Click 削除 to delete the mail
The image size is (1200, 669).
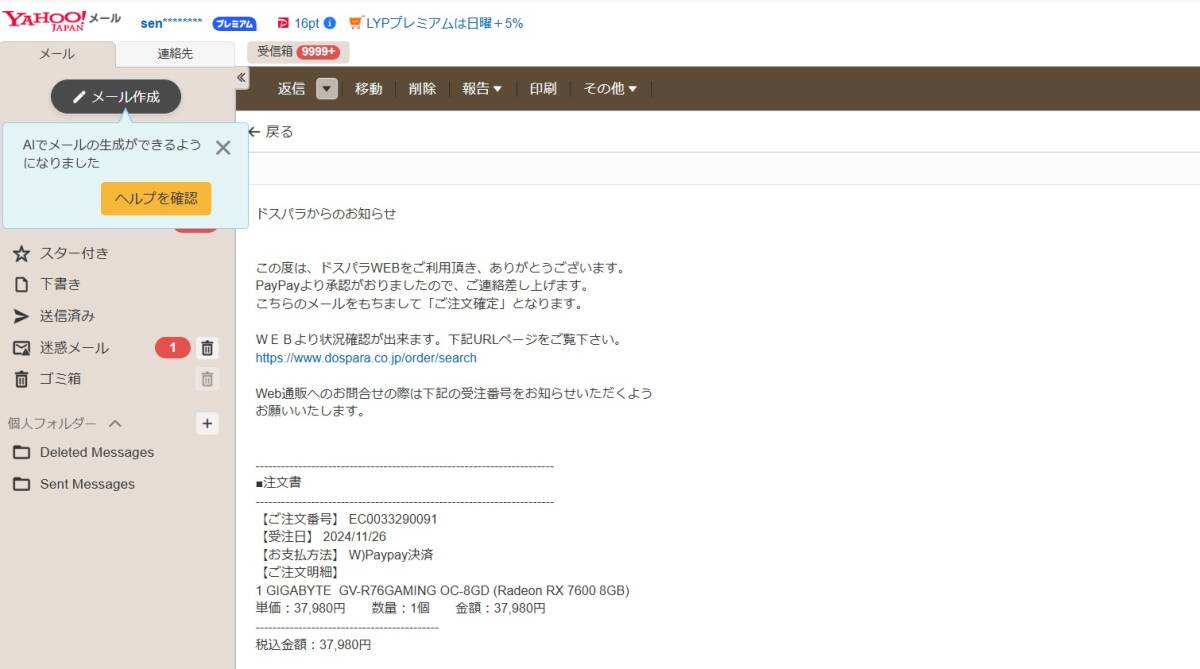422,88
